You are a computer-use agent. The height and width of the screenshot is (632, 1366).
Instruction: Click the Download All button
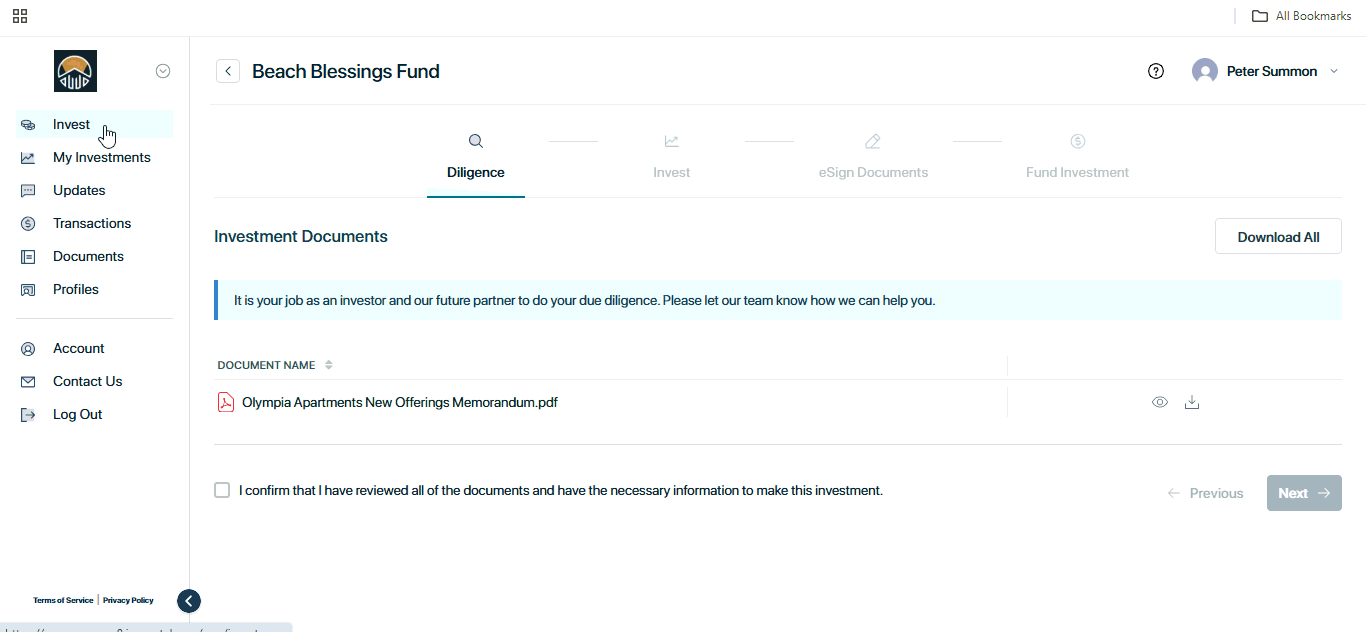point(1278,237)
